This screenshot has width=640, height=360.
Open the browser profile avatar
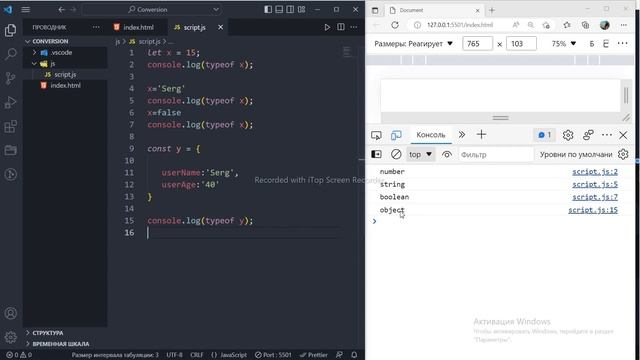pyautogui.click(x=604, y=25)
